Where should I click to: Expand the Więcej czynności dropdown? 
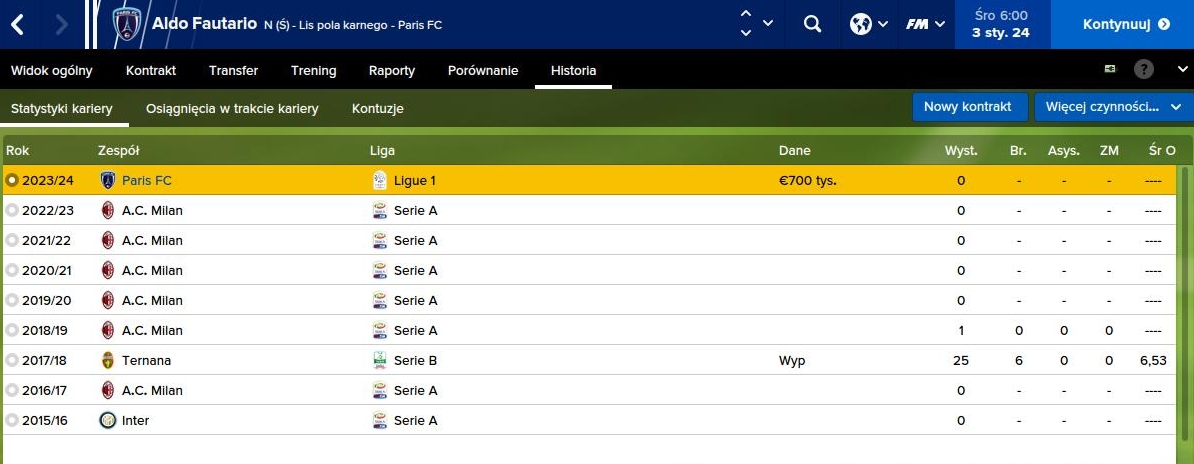click(x=1112, y=107)
